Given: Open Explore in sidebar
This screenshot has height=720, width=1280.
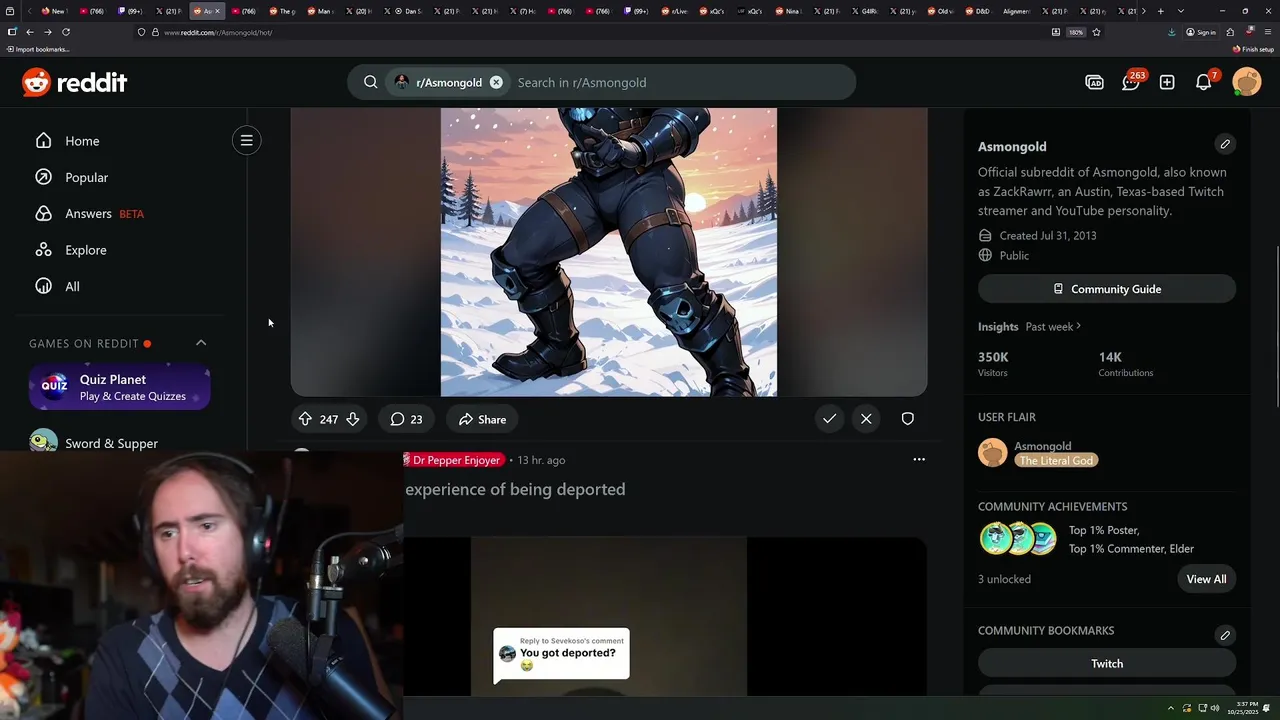Looking at the screenshot, I should [x=85, y=250].
